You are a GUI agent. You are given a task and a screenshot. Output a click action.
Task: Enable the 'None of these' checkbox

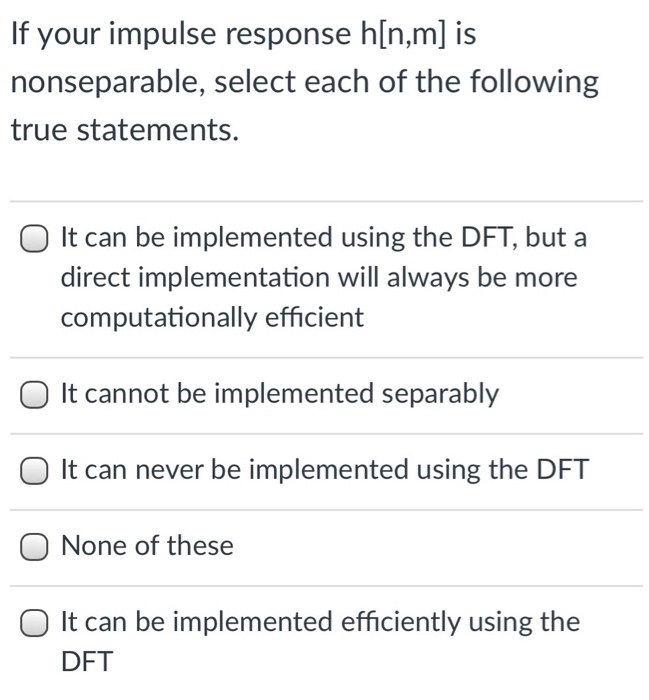click(34, 546)
